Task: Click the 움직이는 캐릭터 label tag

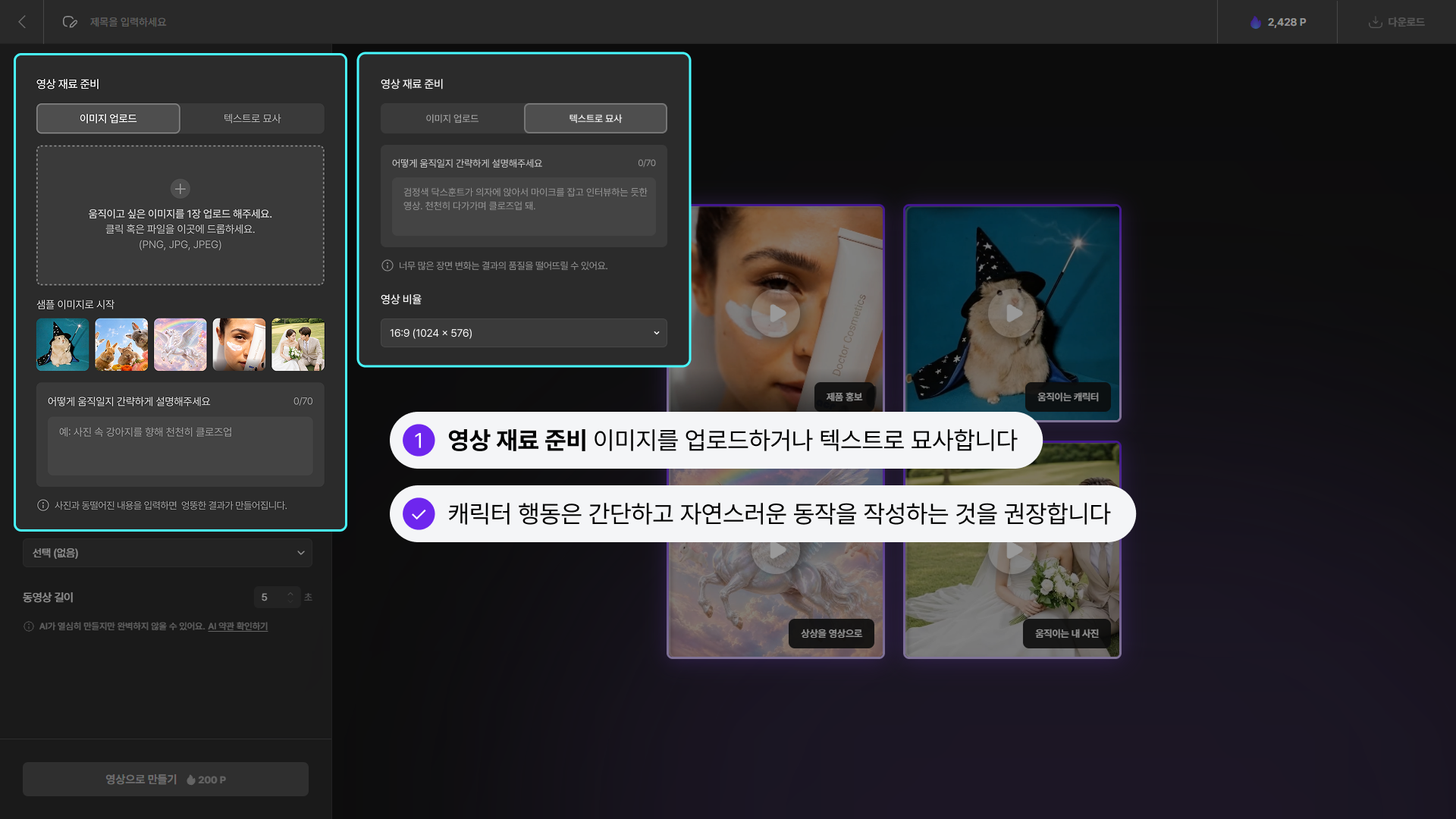Action: click(1068, 397)
